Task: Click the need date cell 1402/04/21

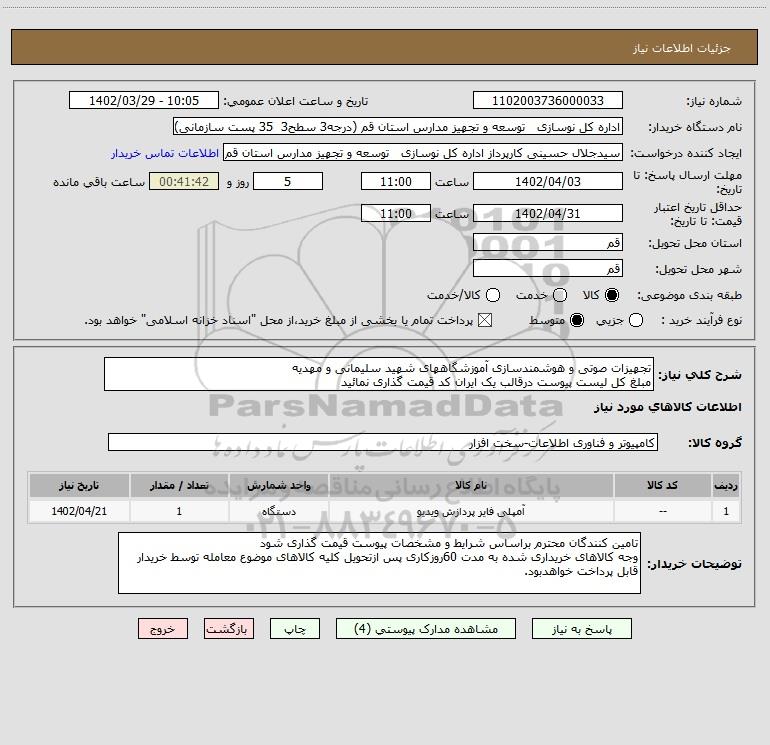Action: coord(79,512)
